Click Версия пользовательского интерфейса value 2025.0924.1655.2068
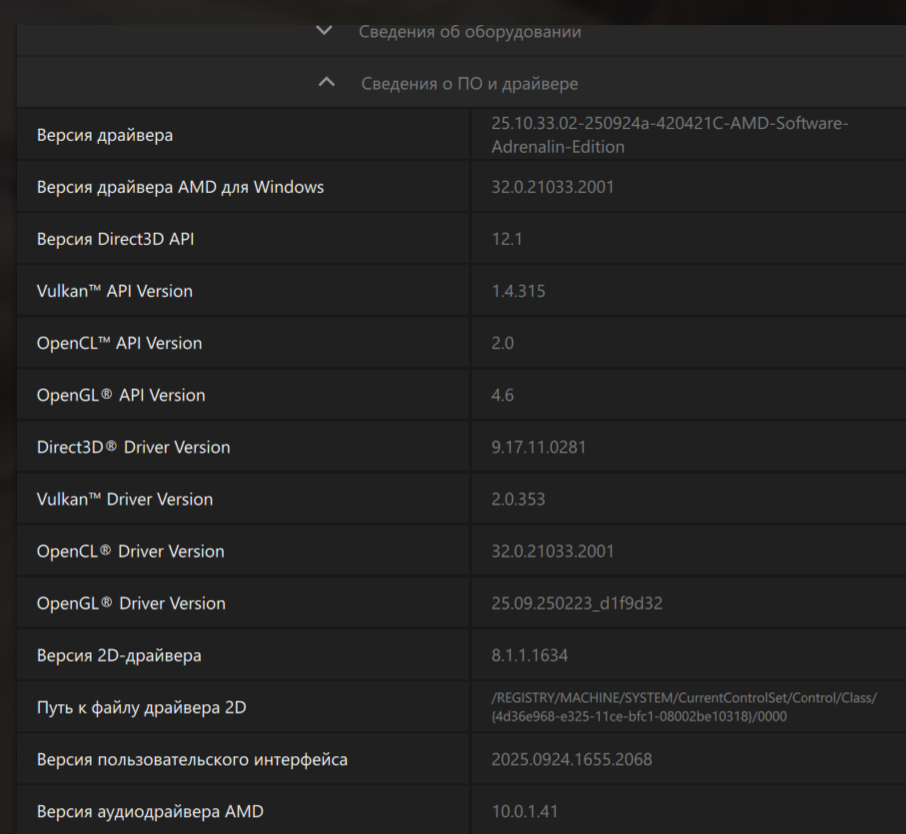Screen dimensions: 906x834 [x=571, y=759]
